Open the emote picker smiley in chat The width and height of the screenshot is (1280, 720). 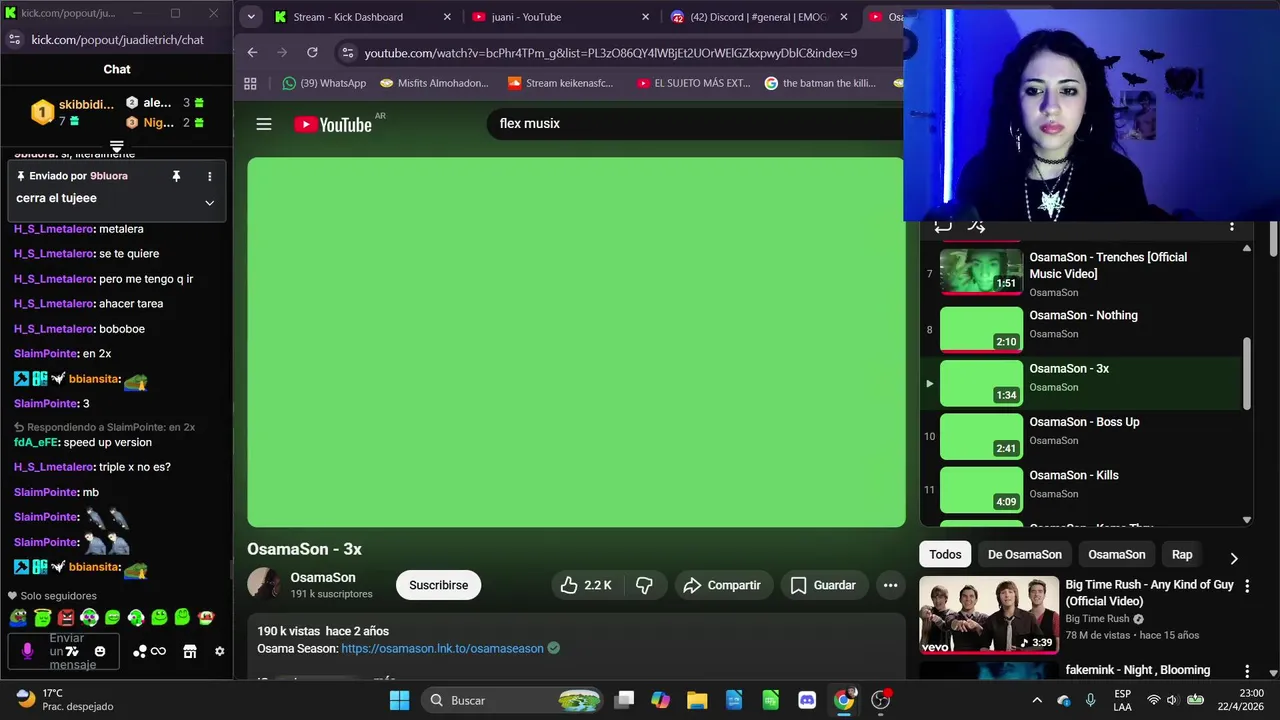click(100, 651)
